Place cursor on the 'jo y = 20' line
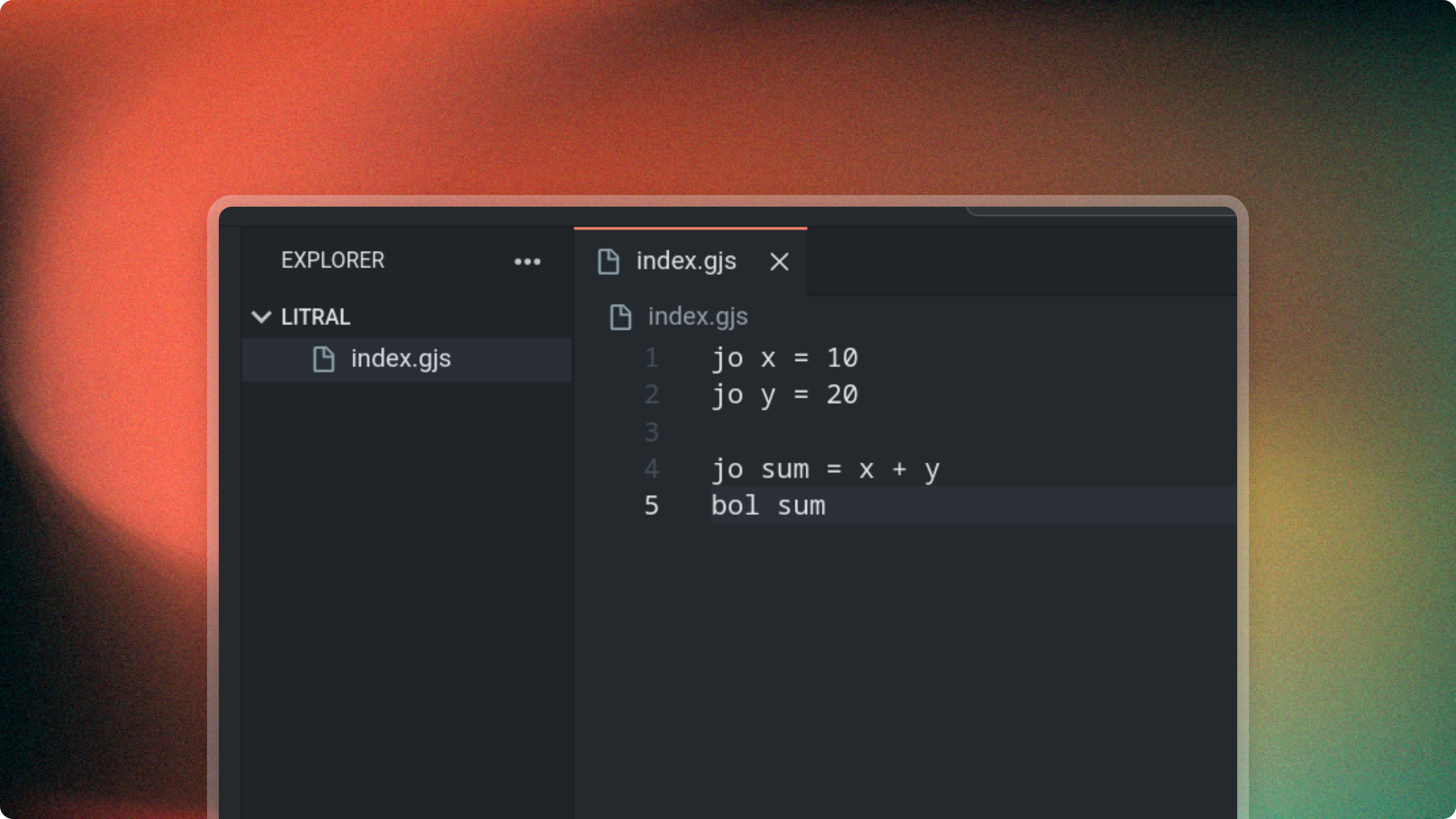The height and width of the screenshot is (819, 1456). click(786, 395)
